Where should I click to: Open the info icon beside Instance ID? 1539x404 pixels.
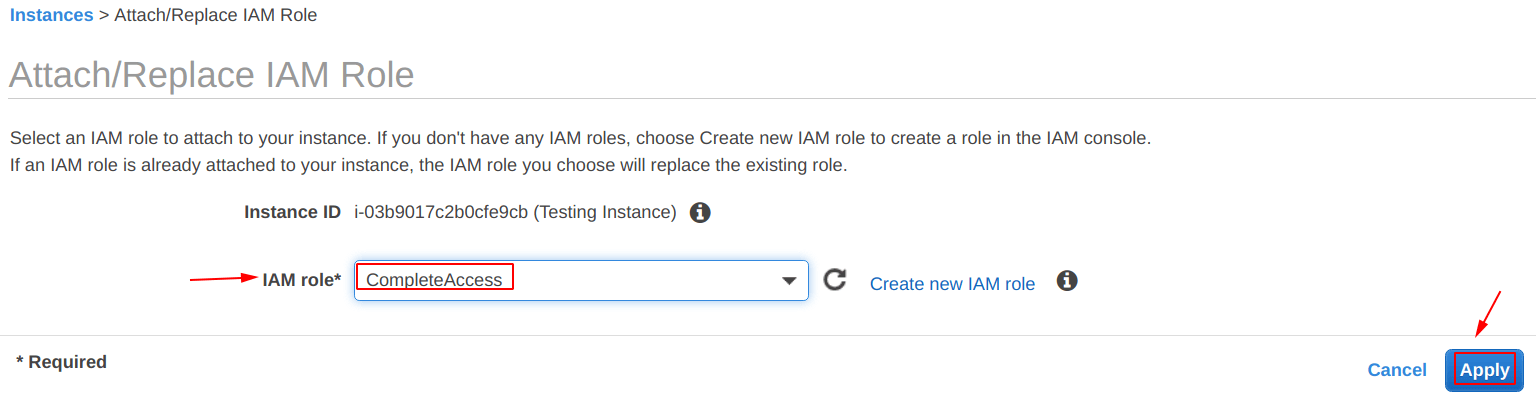coord(701,212)
